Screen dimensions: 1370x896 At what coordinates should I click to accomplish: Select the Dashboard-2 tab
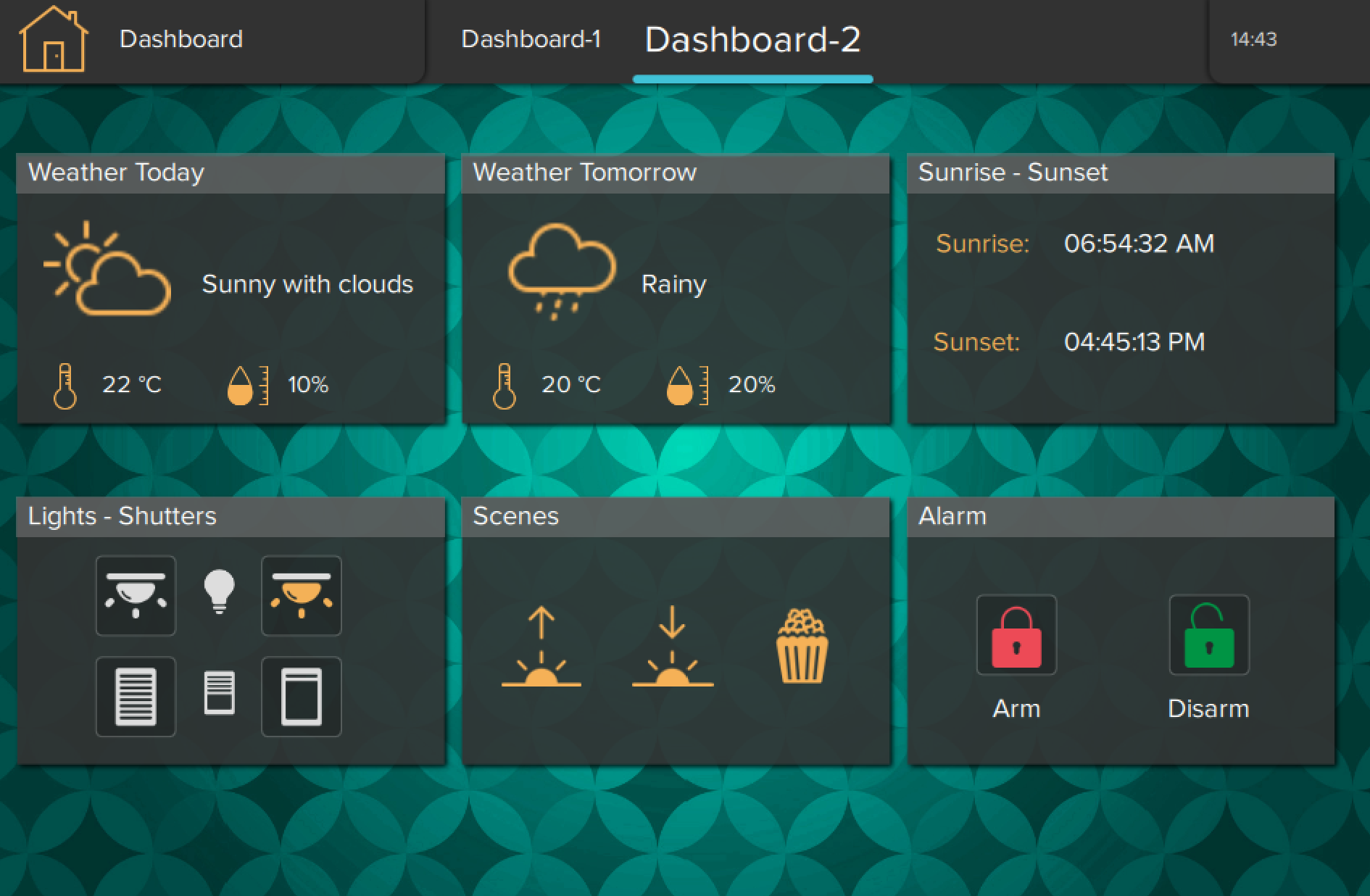(x=752, y=40)
